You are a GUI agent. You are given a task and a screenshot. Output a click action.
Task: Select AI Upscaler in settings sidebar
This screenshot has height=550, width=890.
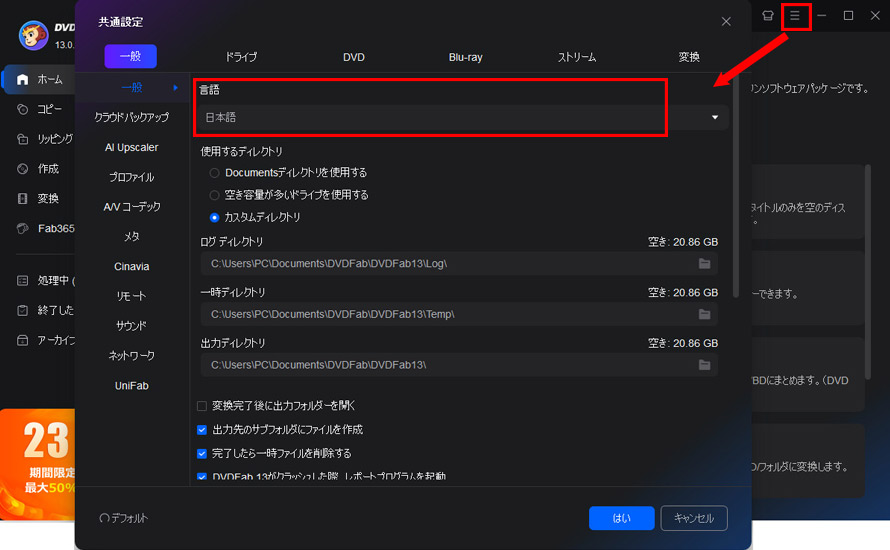132,148
